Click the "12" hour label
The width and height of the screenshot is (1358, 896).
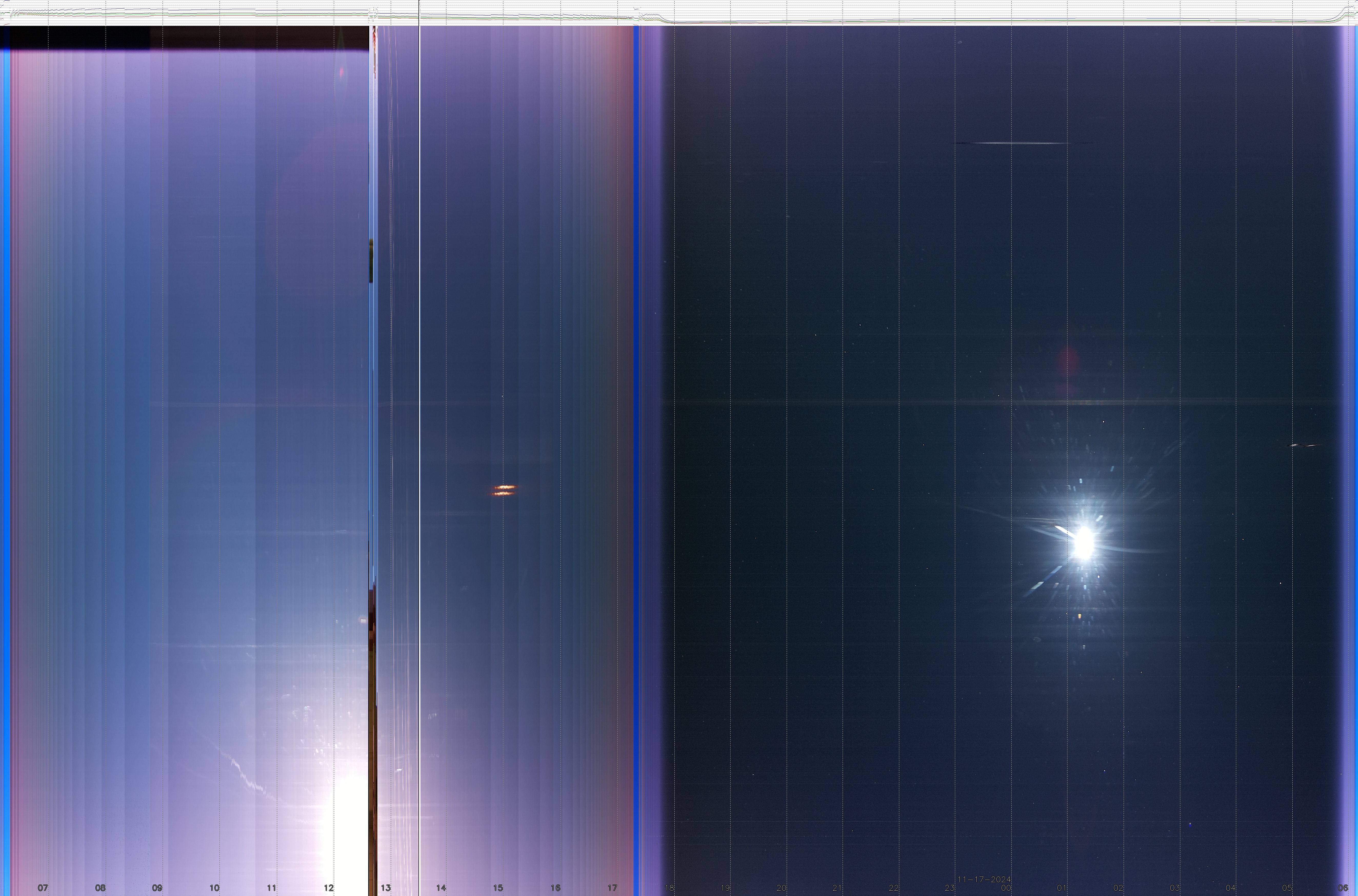(329, 888)
